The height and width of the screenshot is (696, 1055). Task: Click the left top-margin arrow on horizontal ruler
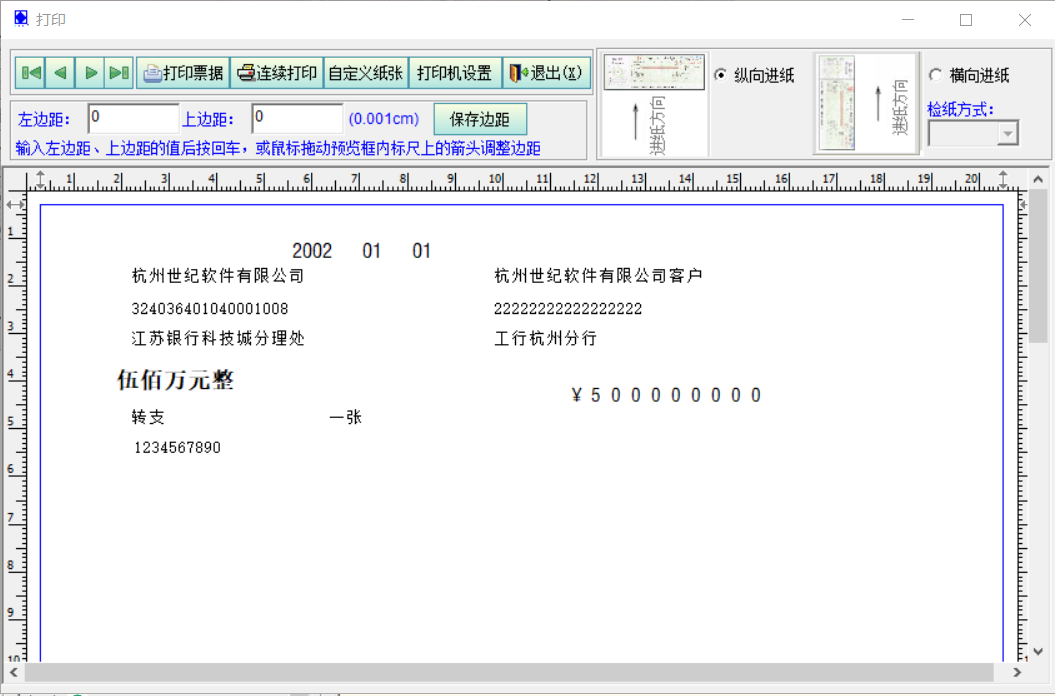point(40,179)
